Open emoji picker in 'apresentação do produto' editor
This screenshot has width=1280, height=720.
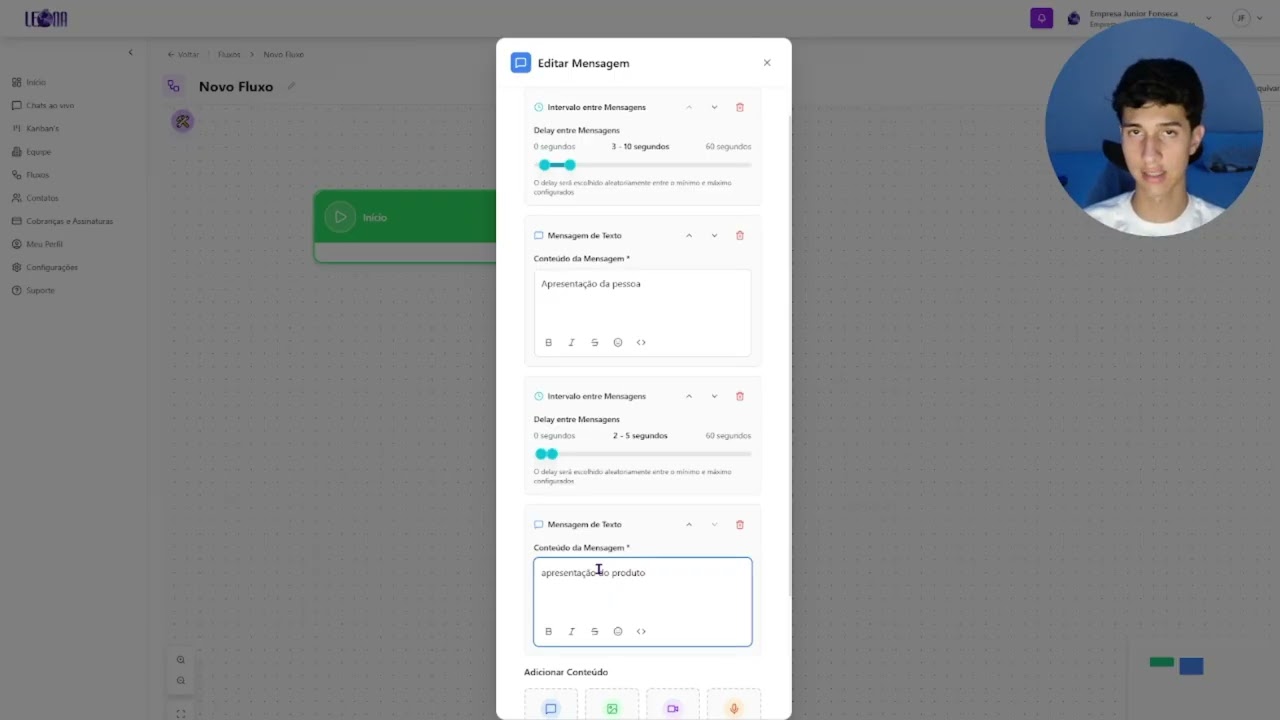[618, 631]
